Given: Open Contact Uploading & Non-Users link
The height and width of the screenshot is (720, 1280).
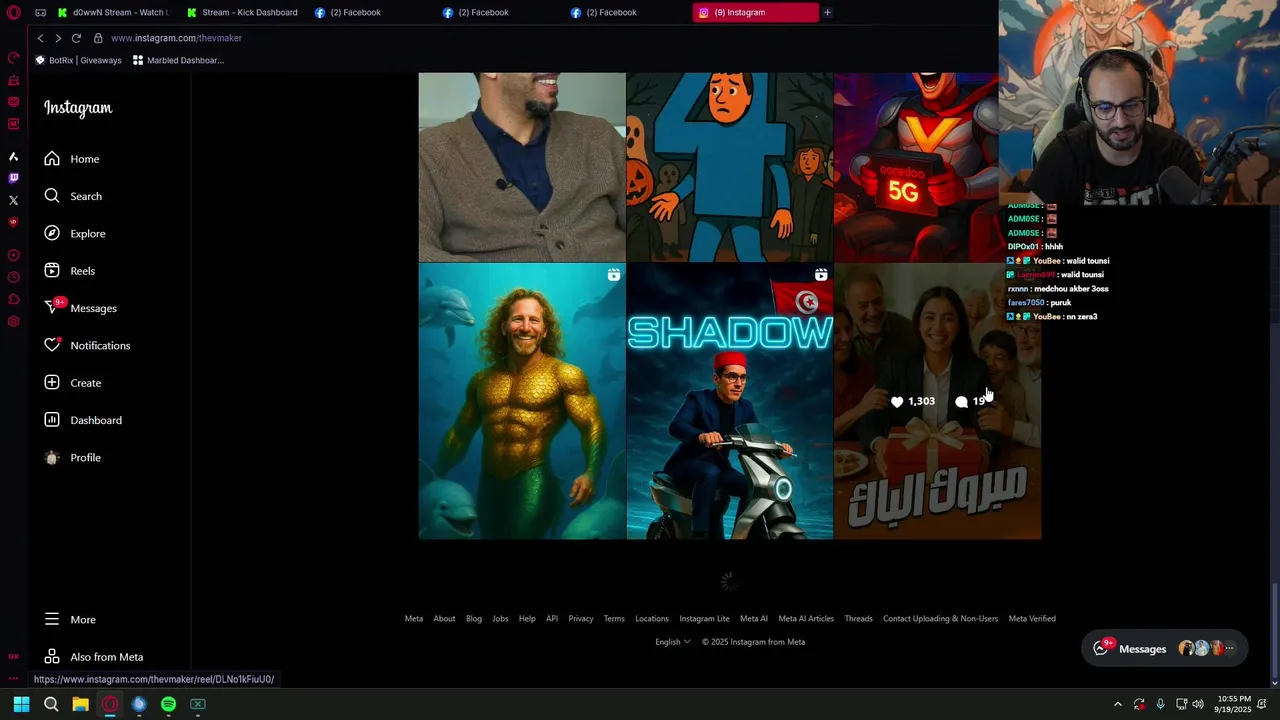Looking at the screenshot, I should tap(940, 618).
